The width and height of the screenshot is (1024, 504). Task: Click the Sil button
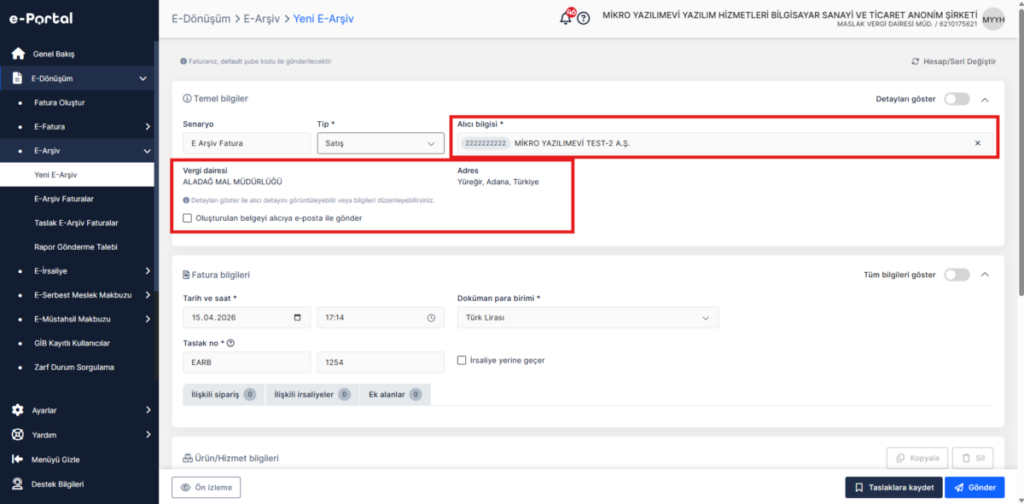pyautogui.click(x=973, y=458)
